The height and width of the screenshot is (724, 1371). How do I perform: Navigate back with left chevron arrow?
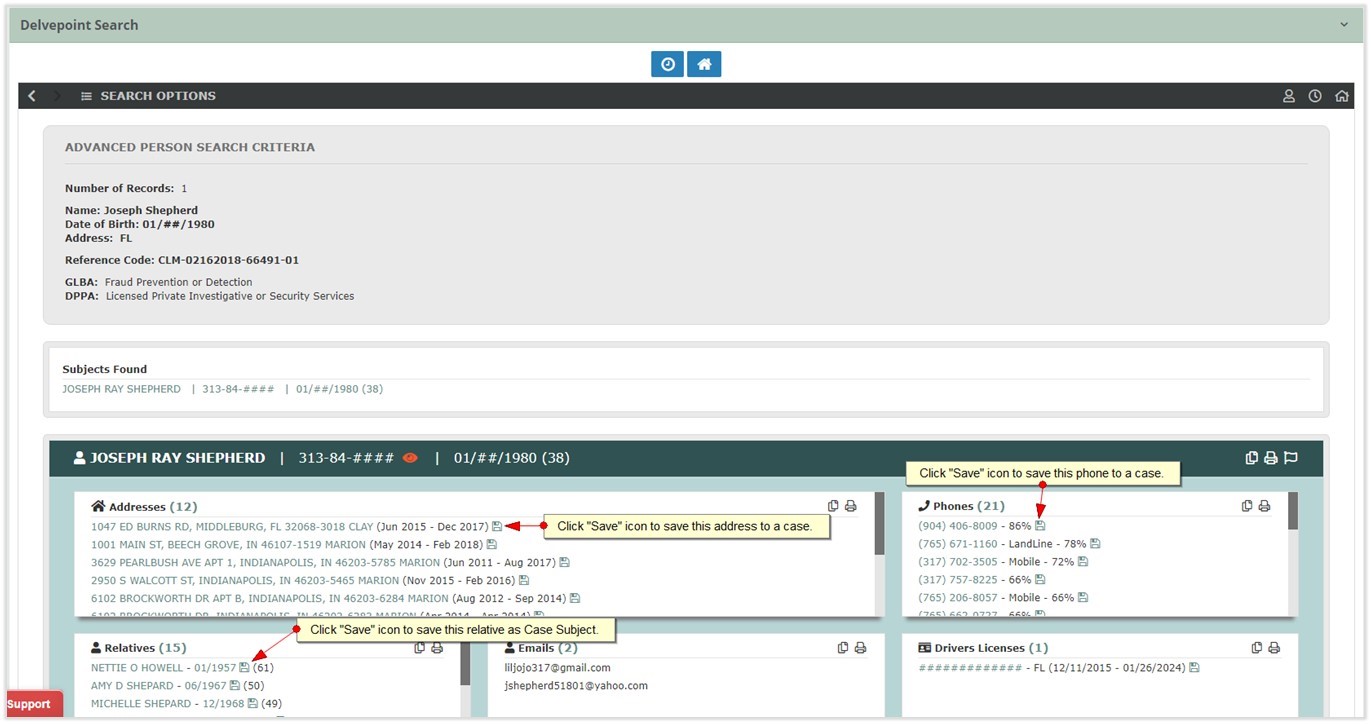pos(32,96)
